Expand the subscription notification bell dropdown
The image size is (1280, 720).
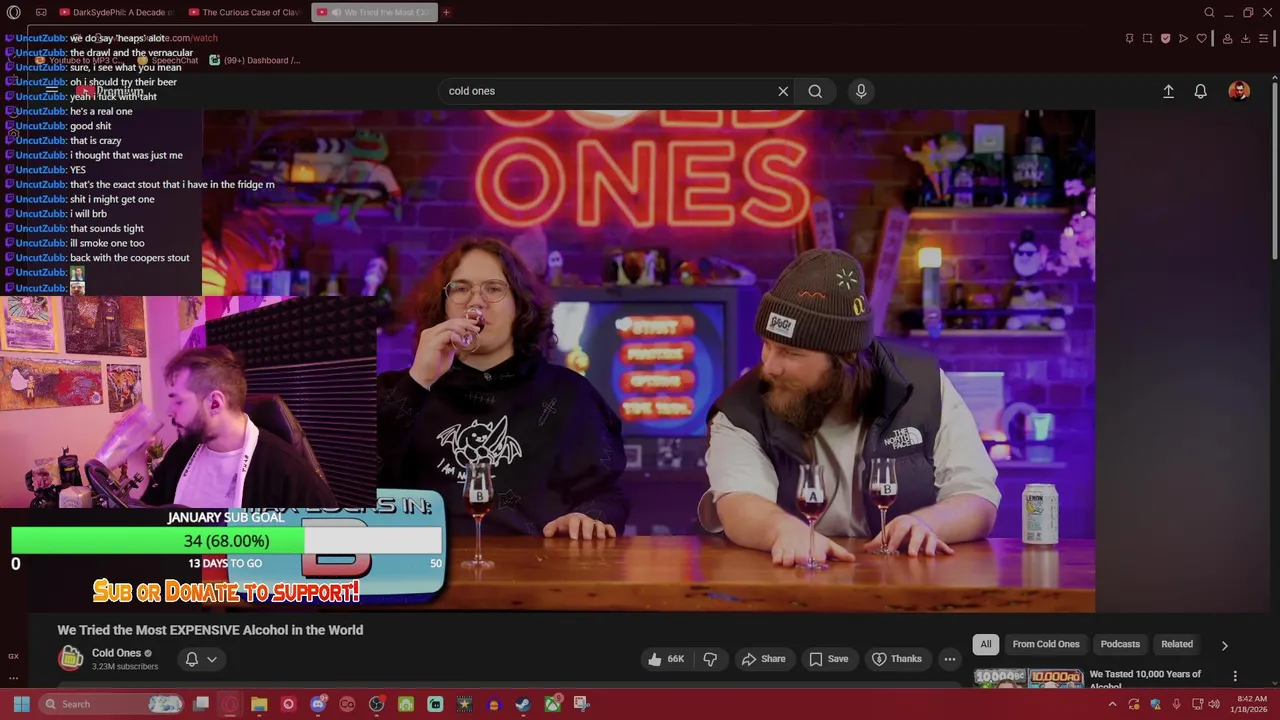[x=200, y=659]
